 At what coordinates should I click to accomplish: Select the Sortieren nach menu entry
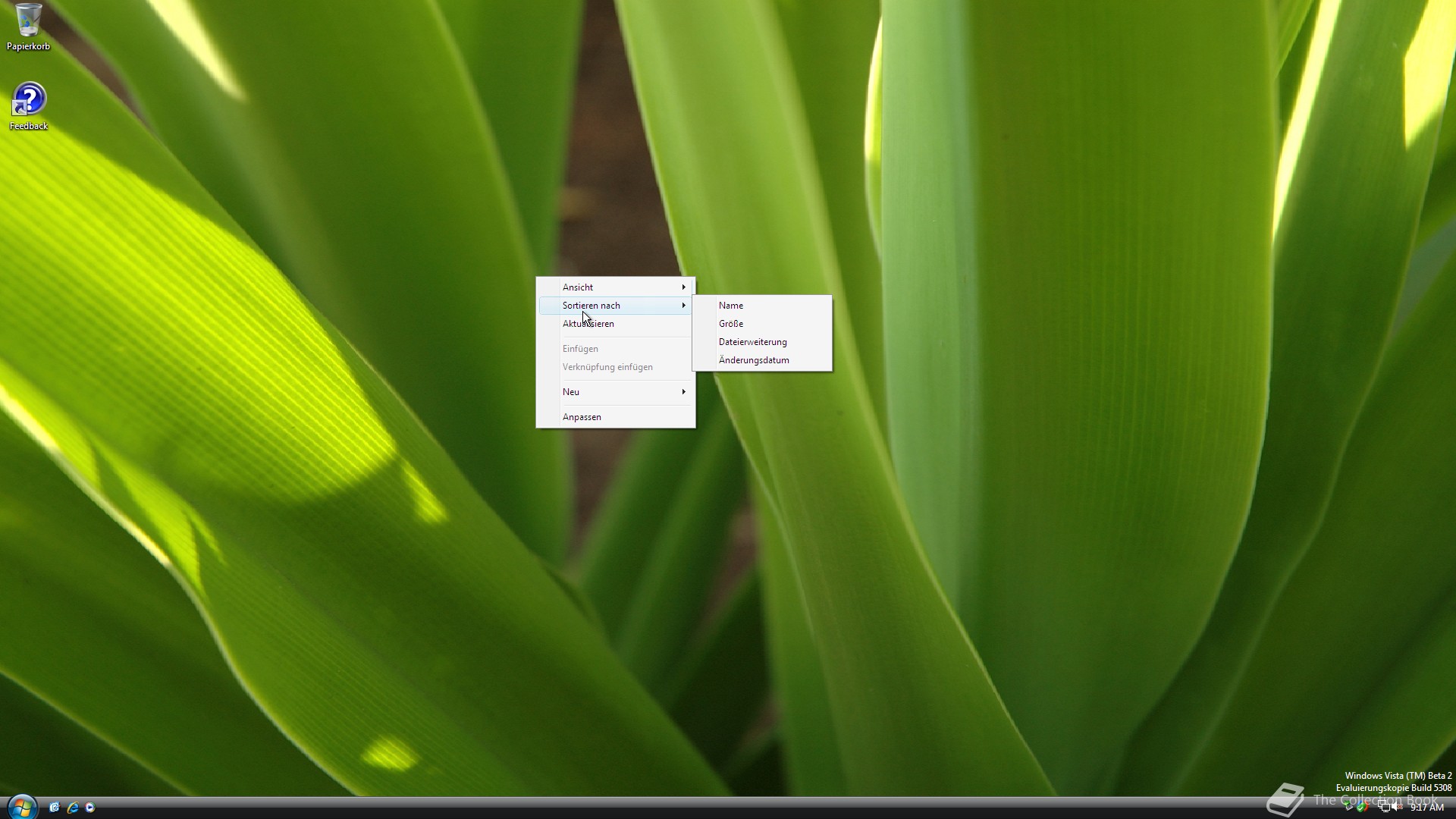[616, 306]
